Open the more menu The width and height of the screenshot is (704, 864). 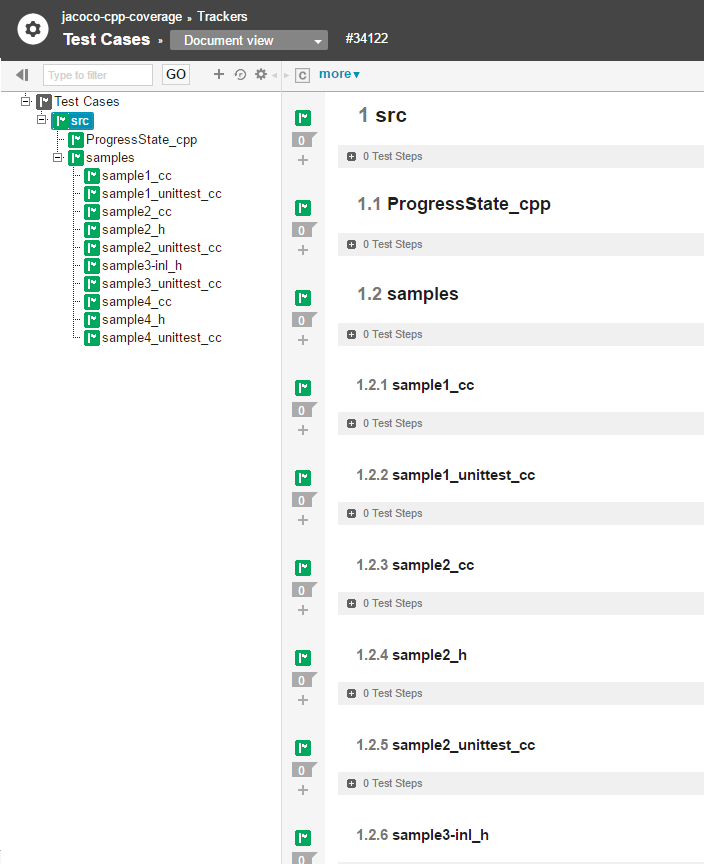(x=339, y=74)
